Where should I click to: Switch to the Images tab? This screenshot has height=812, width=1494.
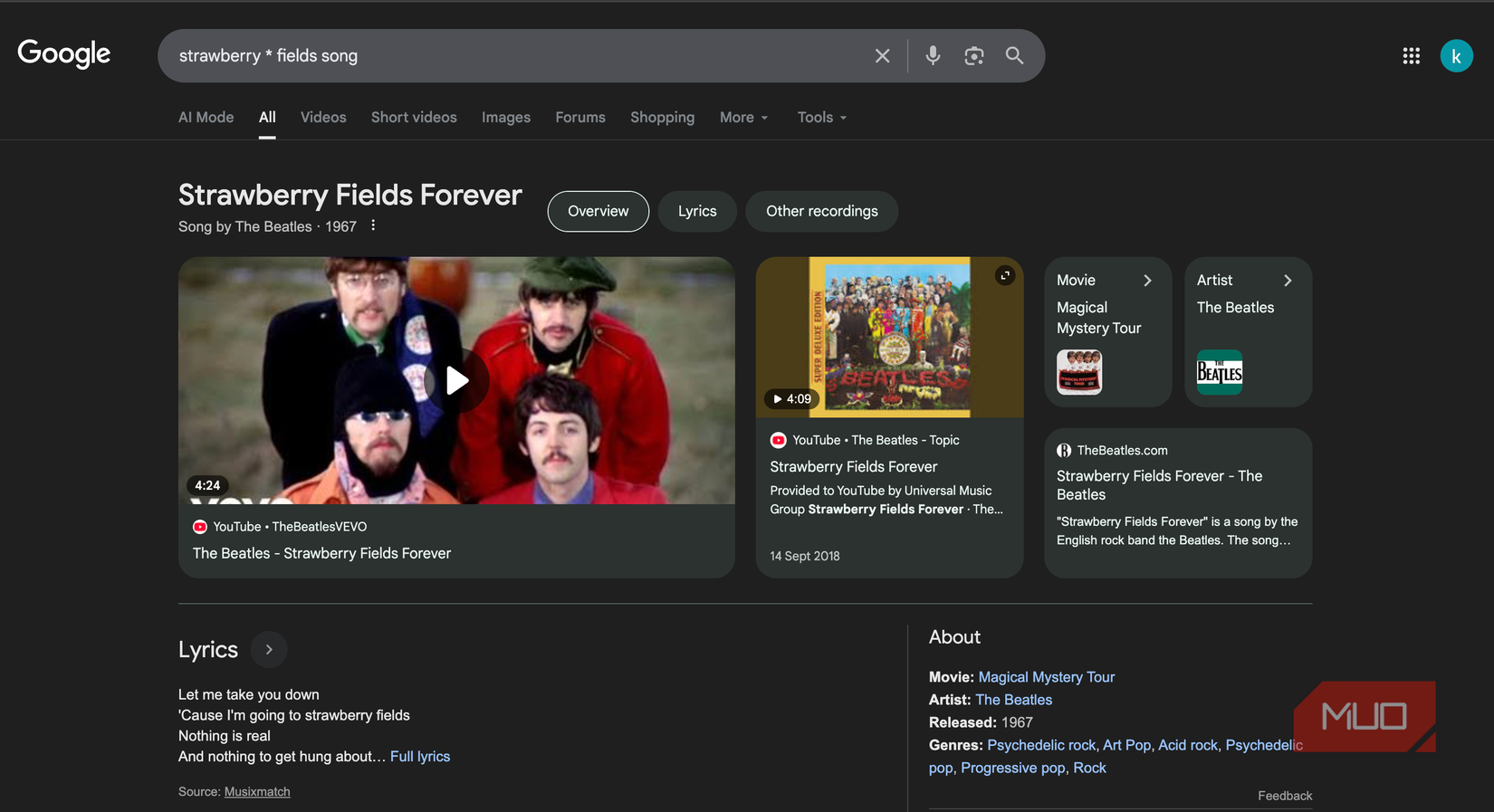(x=505, y=118)
